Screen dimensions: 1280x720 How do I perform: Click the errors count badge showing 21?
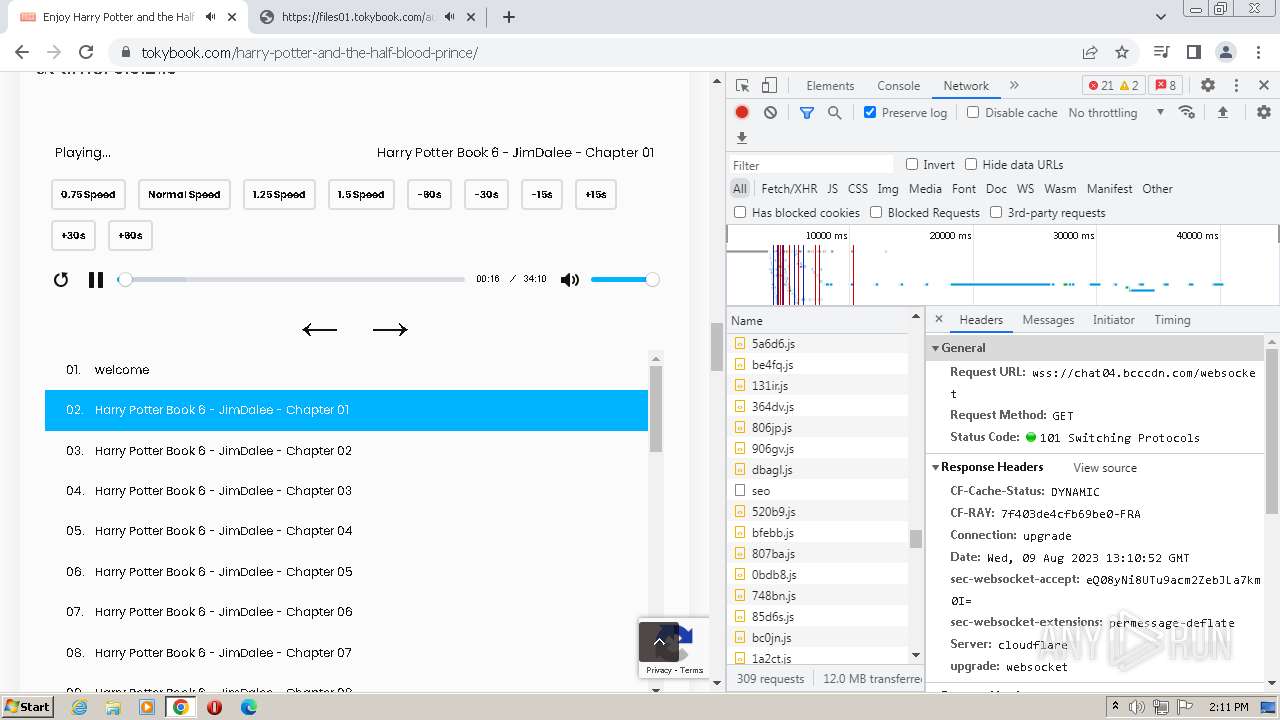pos(1100,86)
